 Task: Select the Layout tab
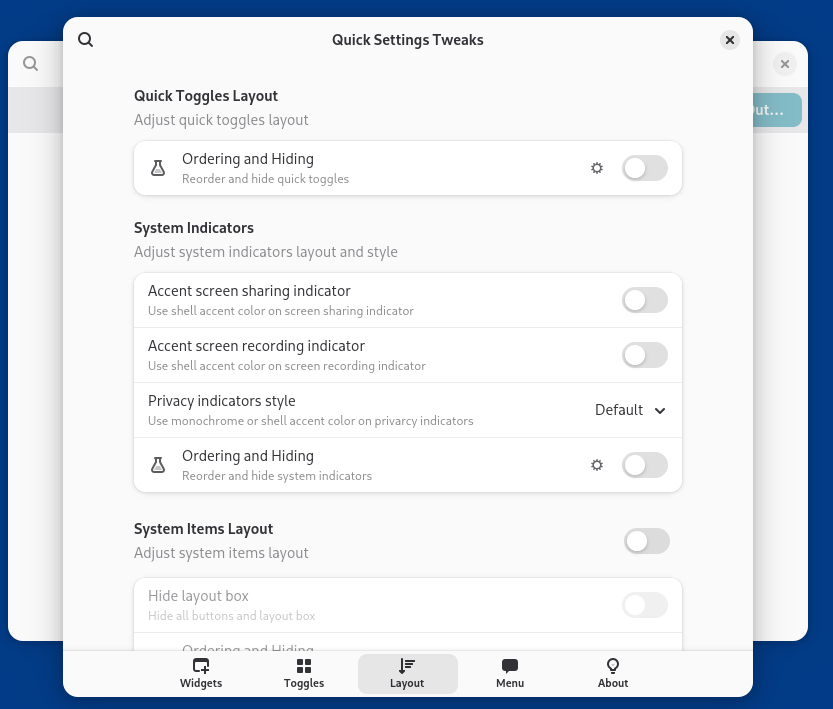point(407,673)
